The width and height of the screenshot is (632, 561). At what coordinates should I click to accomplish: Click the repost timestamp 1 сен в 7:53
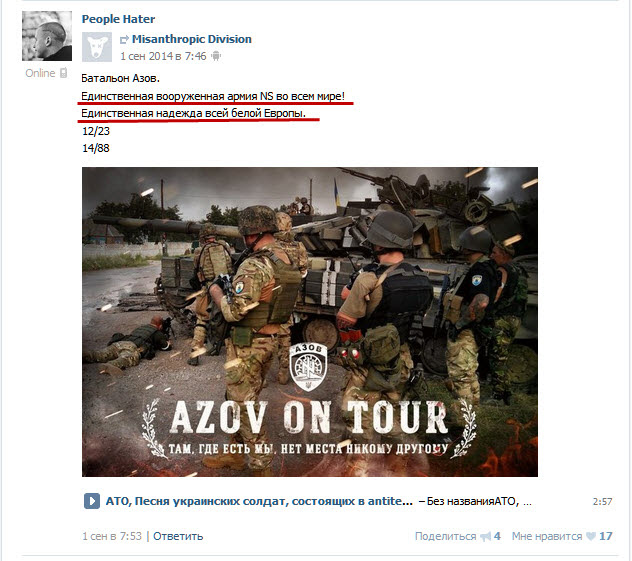112,536
